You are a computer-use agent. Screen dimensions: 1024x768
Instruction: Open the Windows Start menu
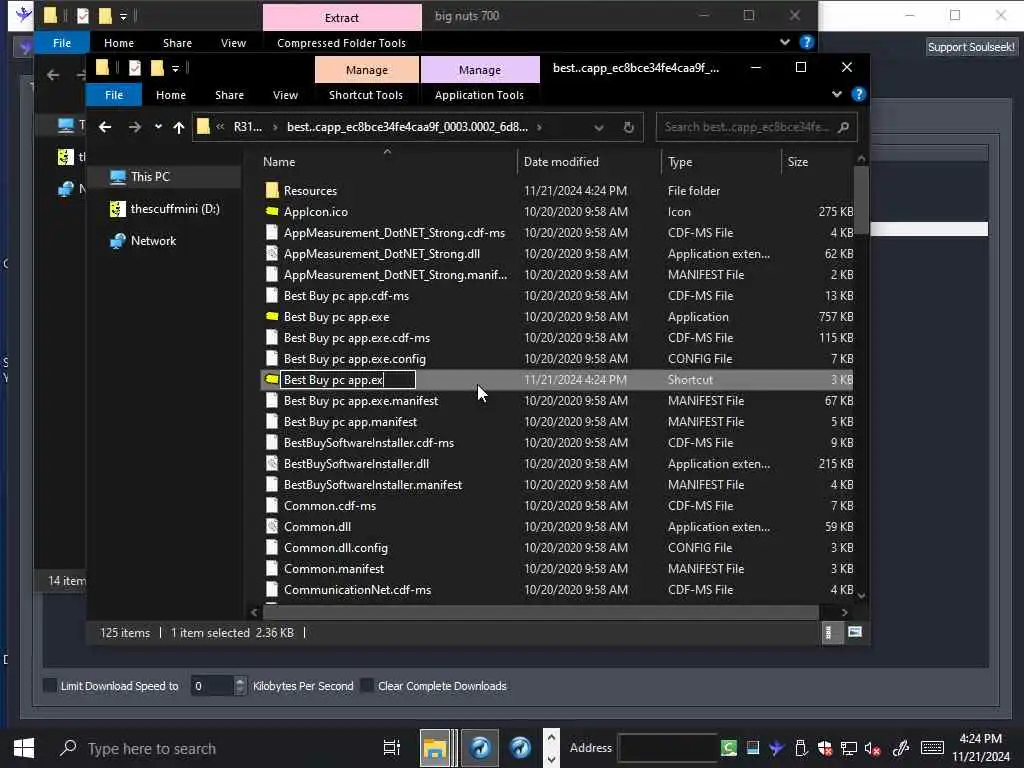(x=24, y=748)
